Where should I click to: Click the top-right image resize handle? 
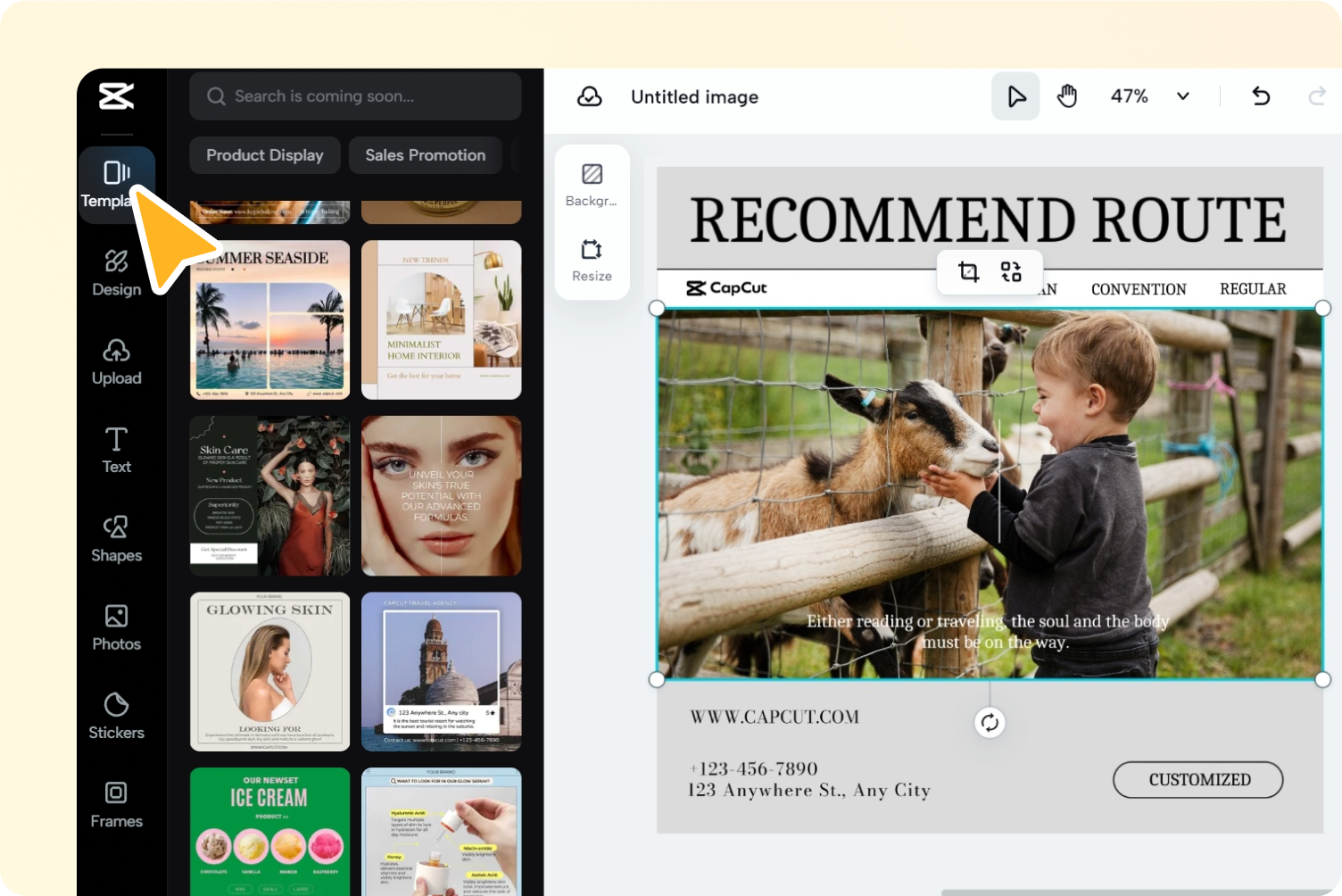(1322, 308)
